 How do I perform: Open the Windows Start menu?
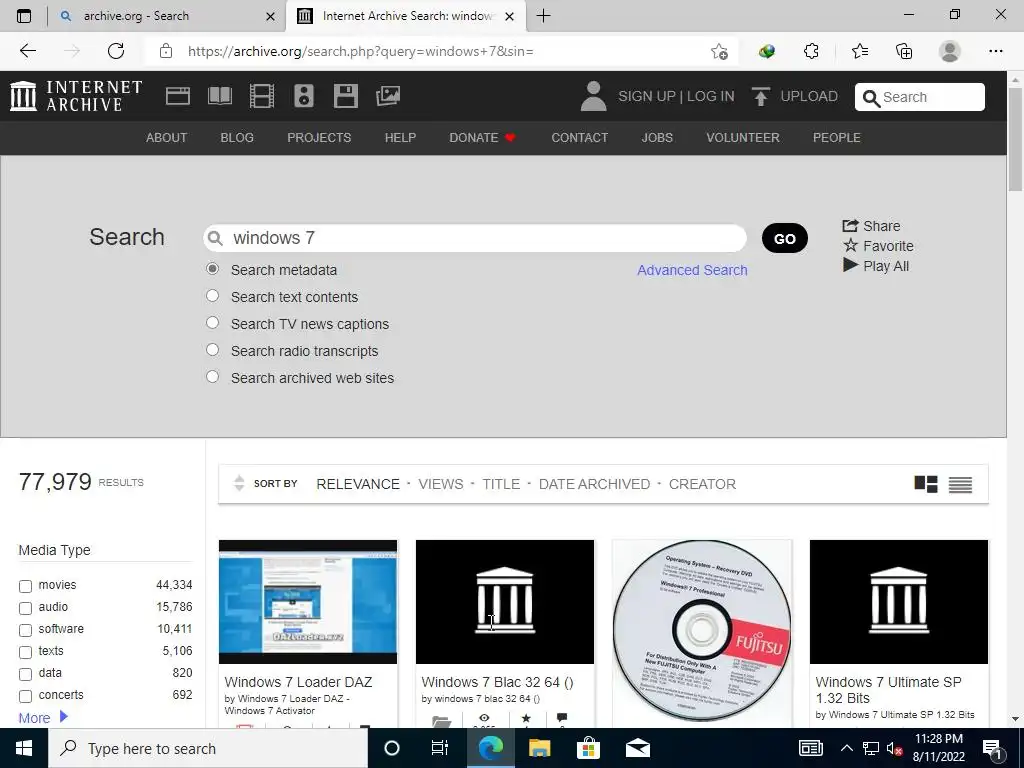pos(24,748)
